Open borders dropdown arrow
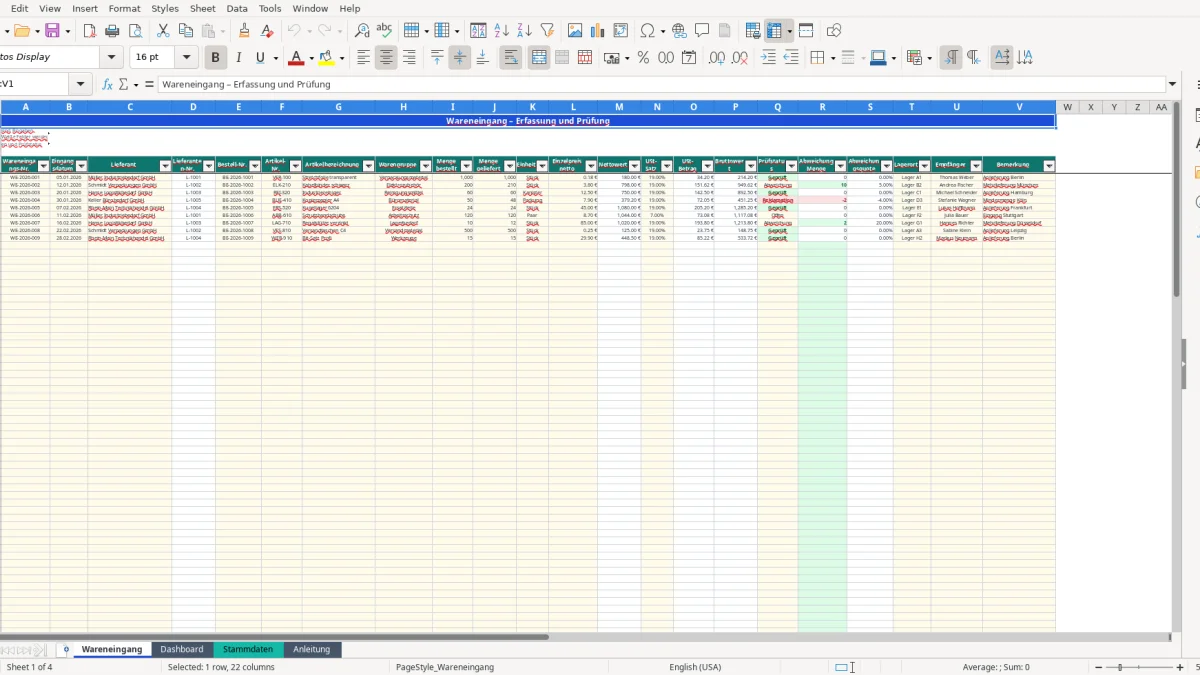 tap(832, 58)
